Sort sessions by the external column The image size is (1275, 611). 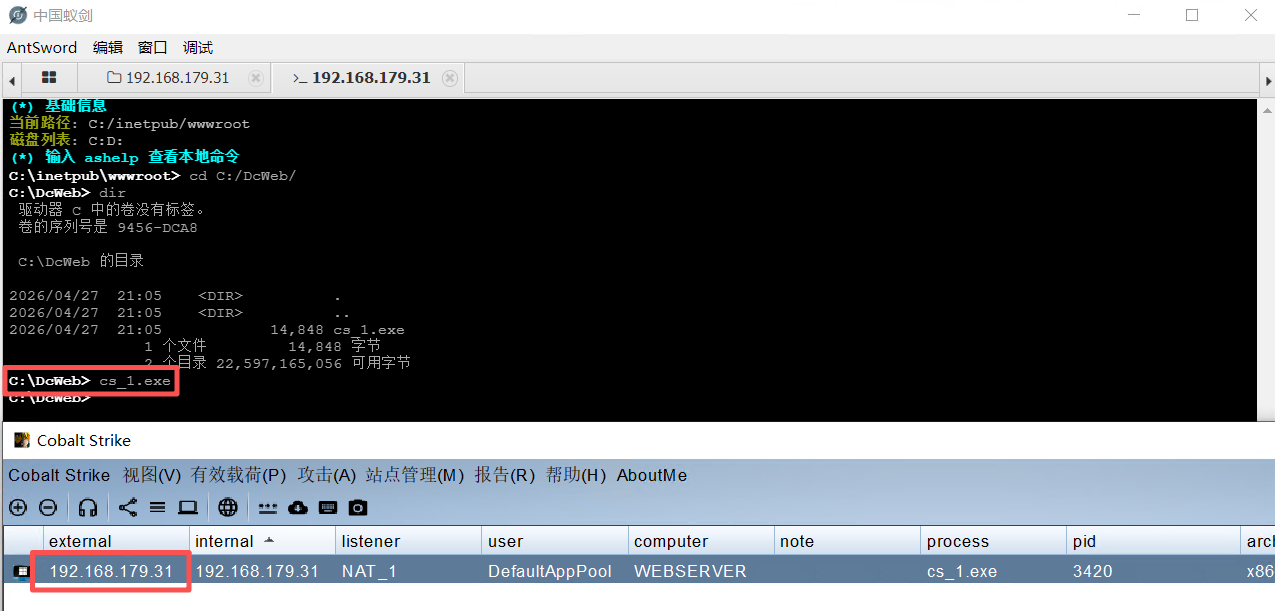[116, 541]
